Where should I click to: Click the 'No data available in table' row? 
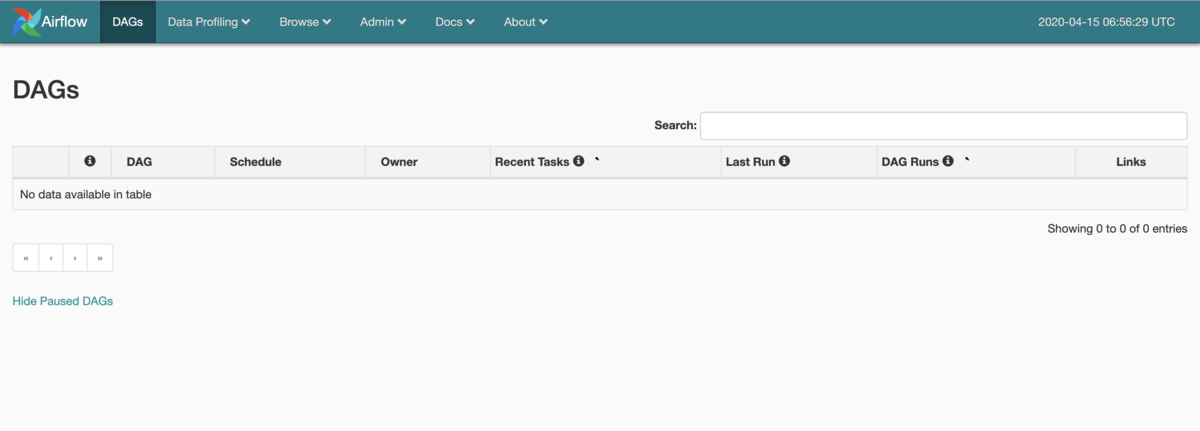coord(600,194)
